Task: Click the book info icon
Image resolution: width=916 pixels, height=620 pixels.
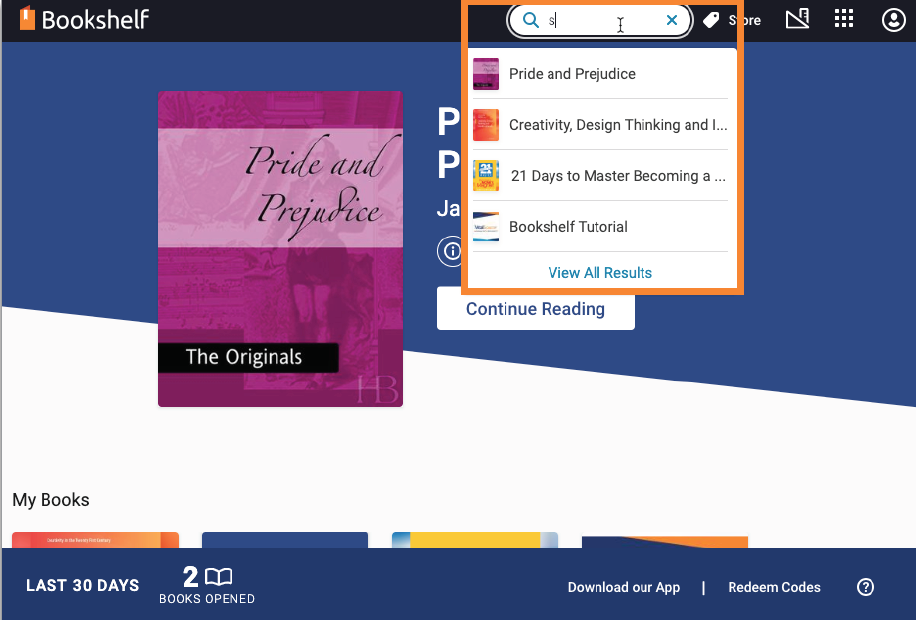Action: (x=449, y=251)
